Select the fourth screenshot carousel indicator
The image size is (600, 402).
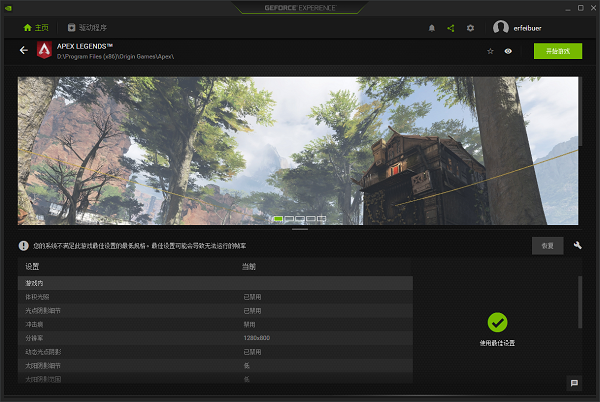pyautogui.click(x=311, y=218)
